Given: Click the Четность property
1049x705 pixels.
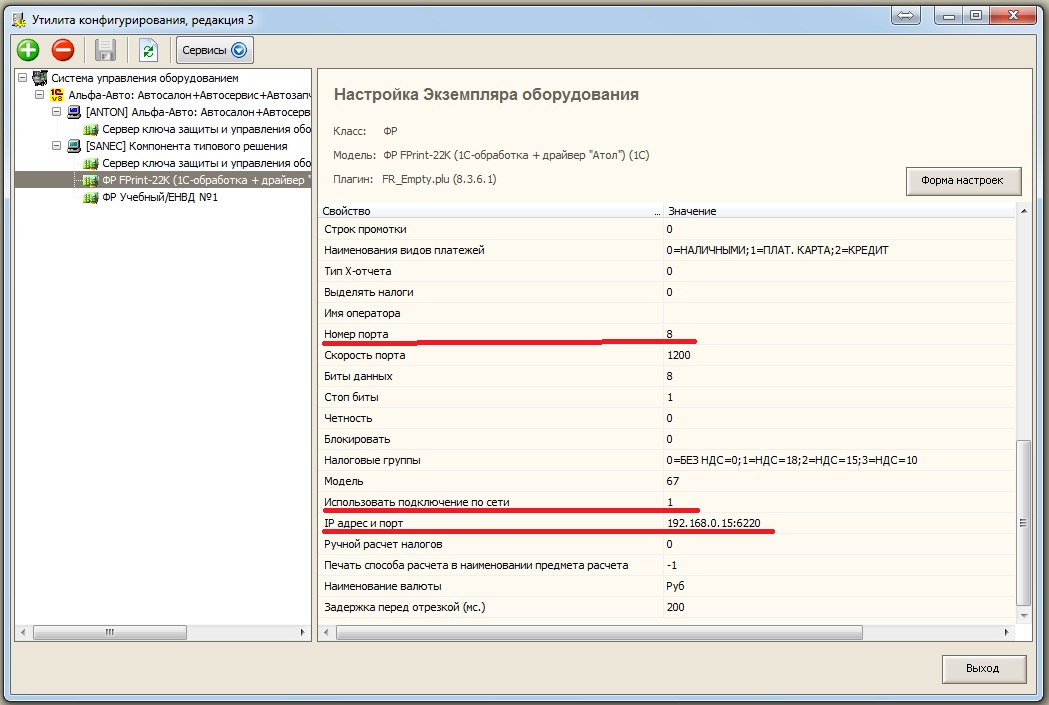Looking at the screenshot, I should [348, 418].
